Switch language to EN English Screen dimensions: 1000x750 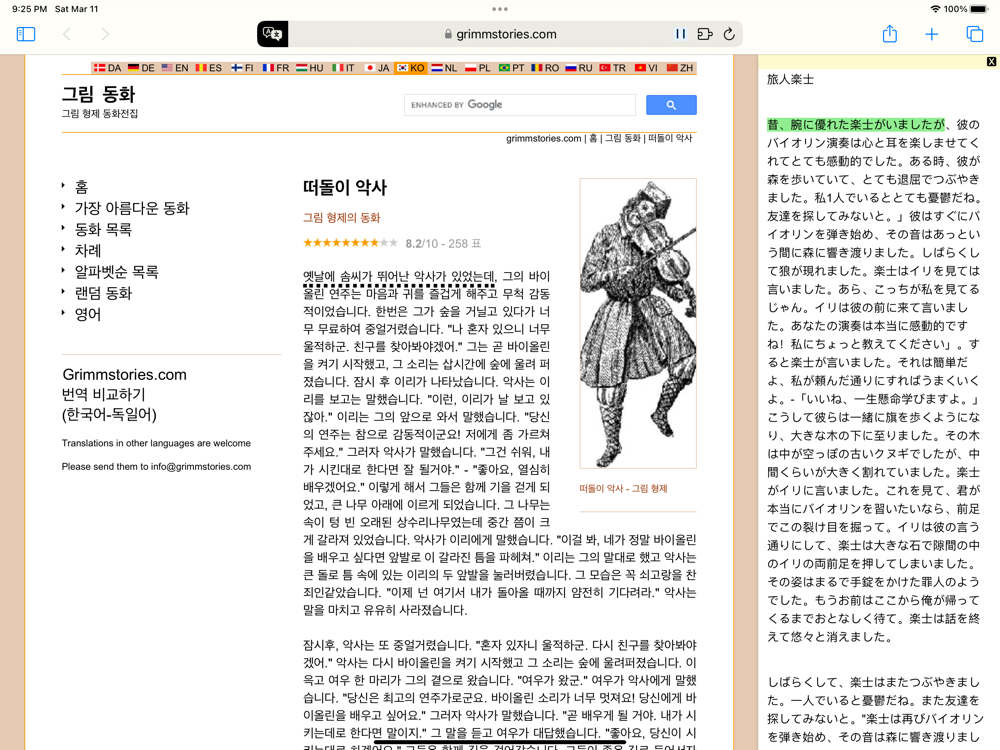click(x=175, y=68)
